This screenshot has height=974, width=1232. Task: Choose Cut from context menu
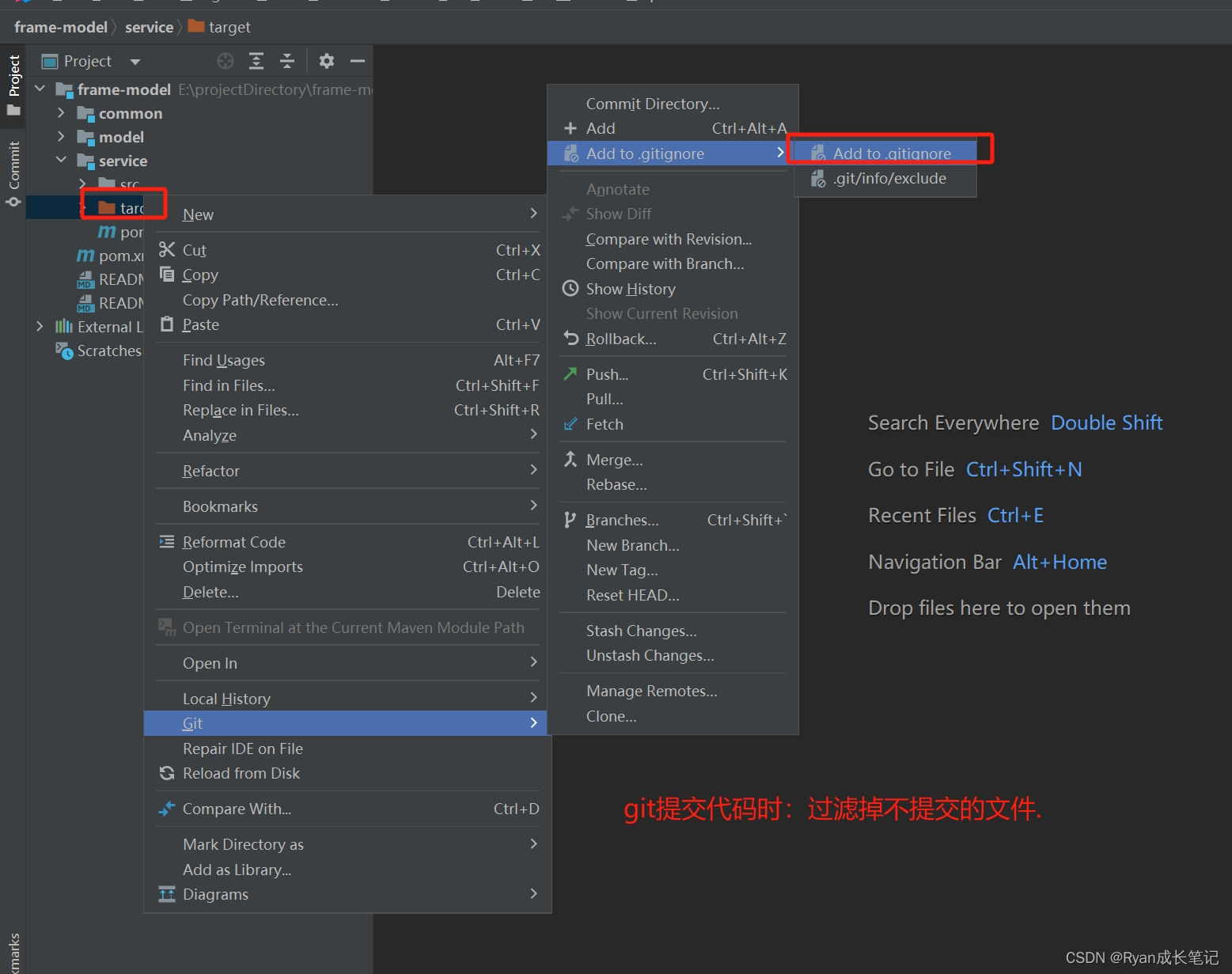tap(347, 250)
